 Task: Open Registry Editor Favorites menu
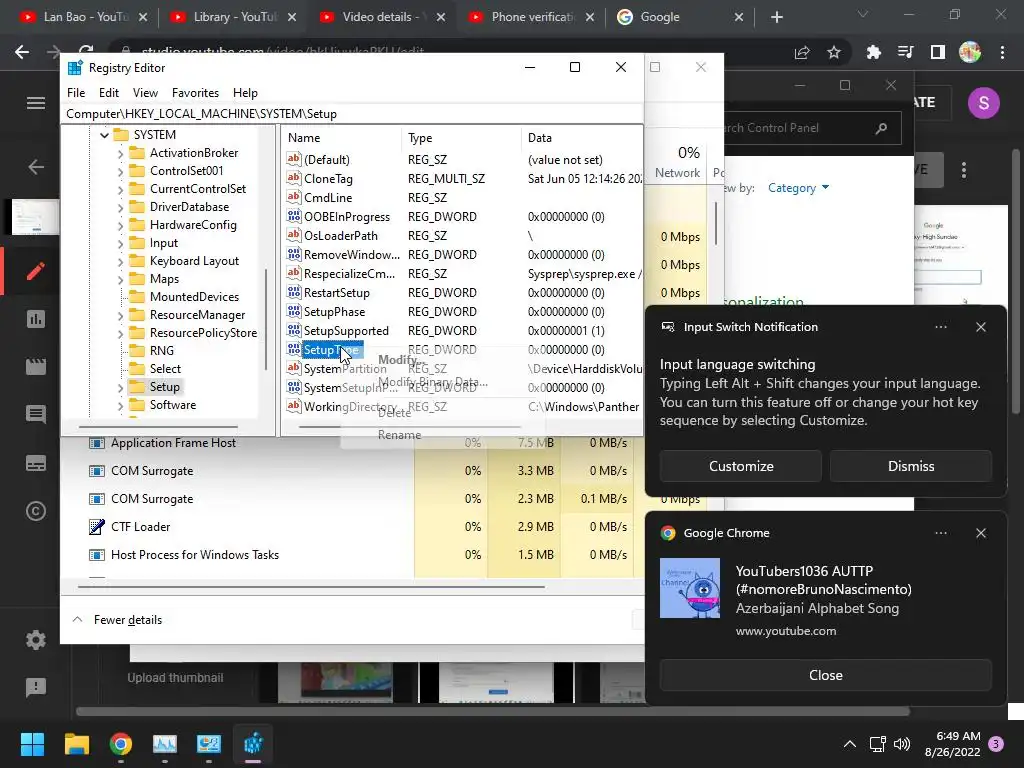[195, 93]
